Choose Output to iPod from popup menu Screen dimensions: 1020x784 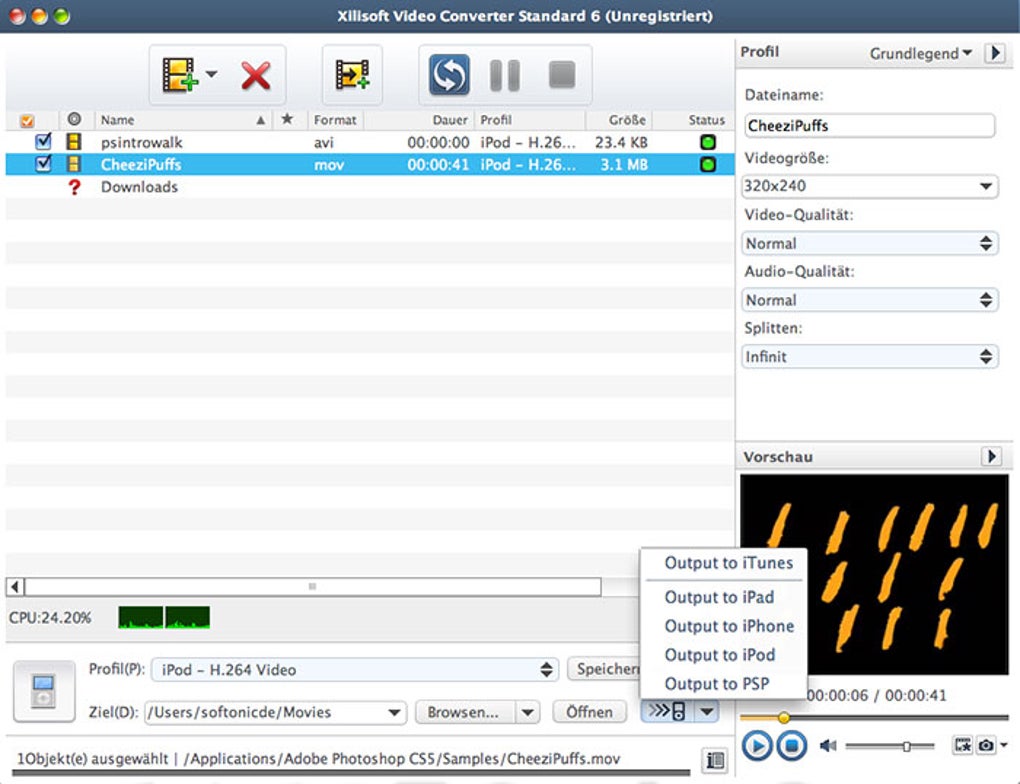tap(719, 655)
